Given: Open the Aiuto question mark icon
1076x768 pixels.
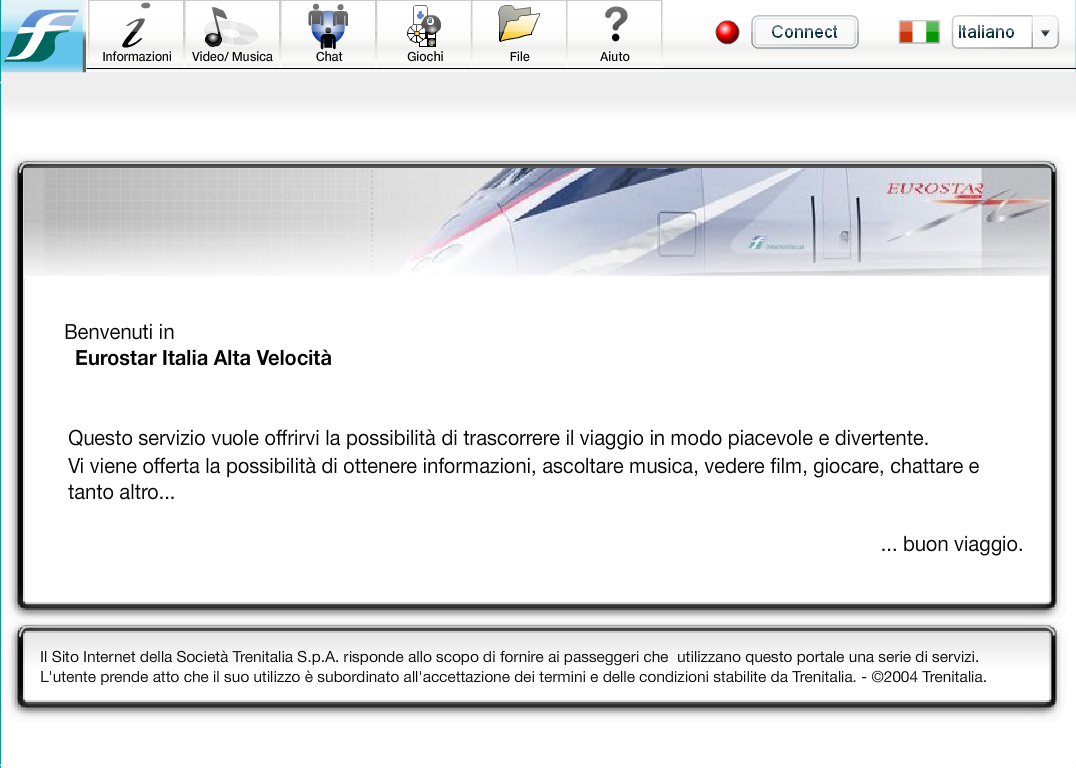Looking at the screenshot, I should point(616,25).
